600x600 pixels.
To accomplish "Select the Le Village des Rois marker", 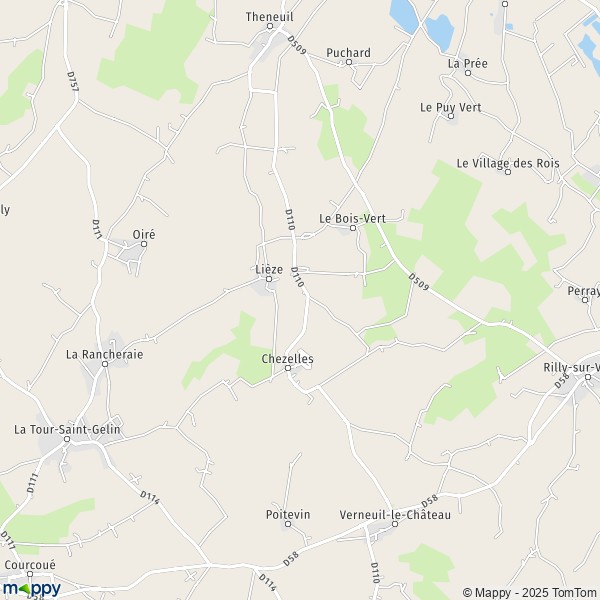I will click(508, 172).
